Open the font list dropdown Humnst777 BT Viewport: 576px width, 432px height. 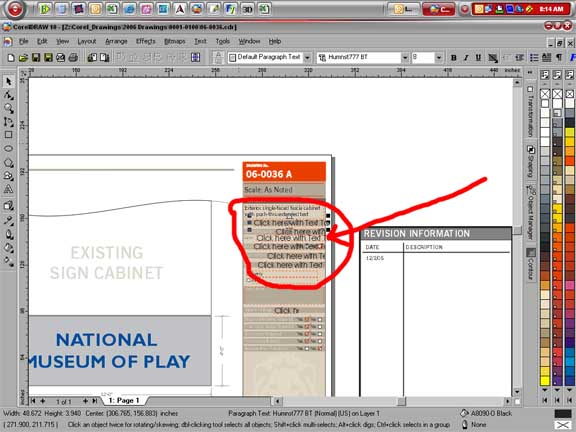tap(404, 58)
